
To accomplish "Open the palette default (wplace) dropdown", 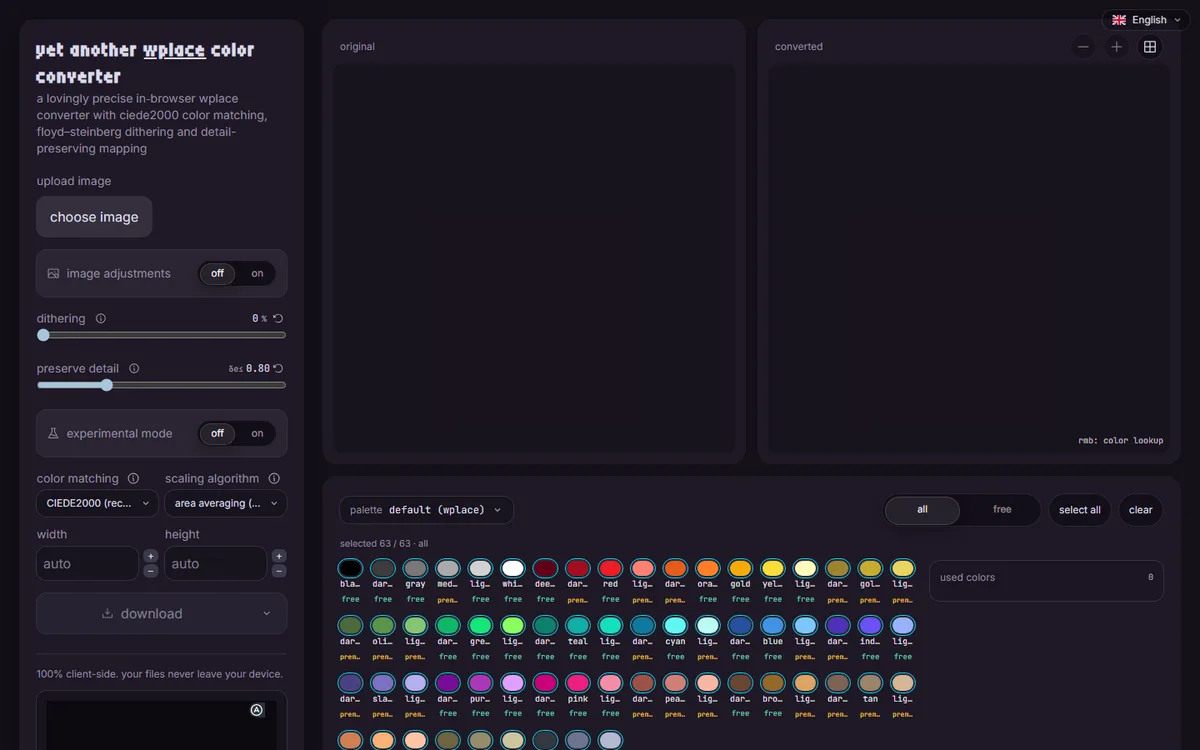I will [x=426, y=510].
